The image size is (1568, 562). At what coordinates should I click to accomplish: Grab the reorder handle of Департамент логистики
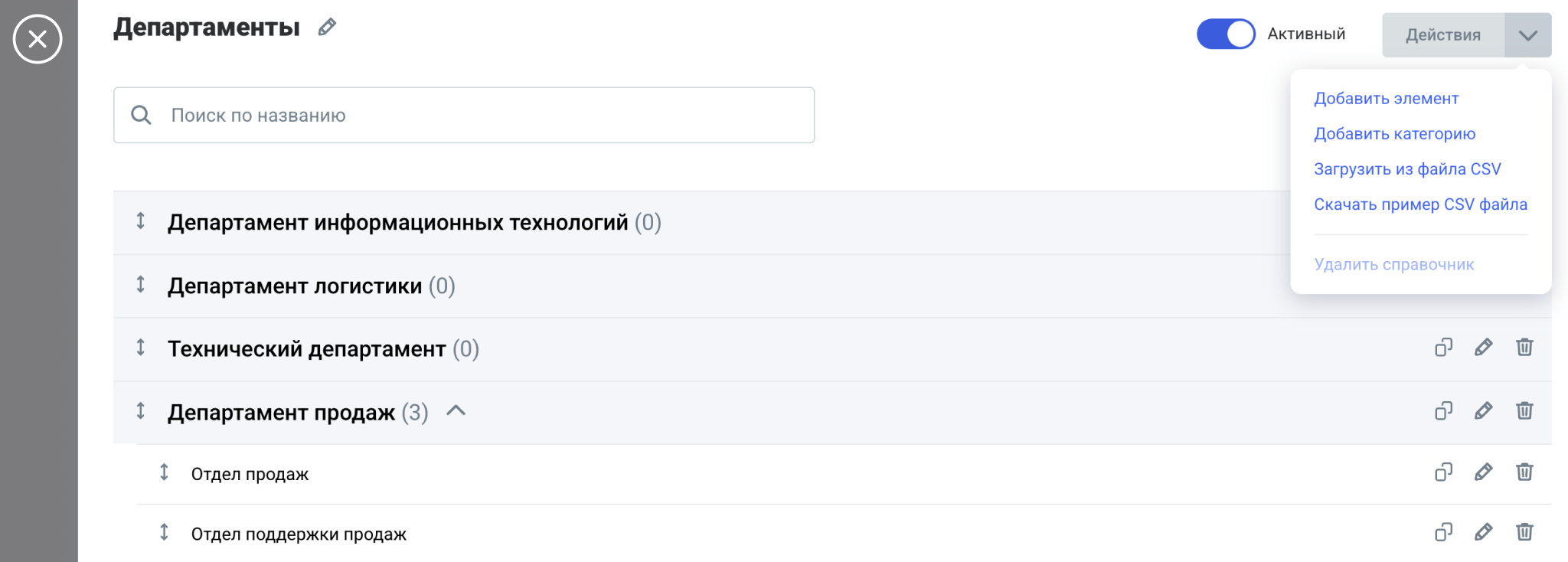click(x=141, y=285)
